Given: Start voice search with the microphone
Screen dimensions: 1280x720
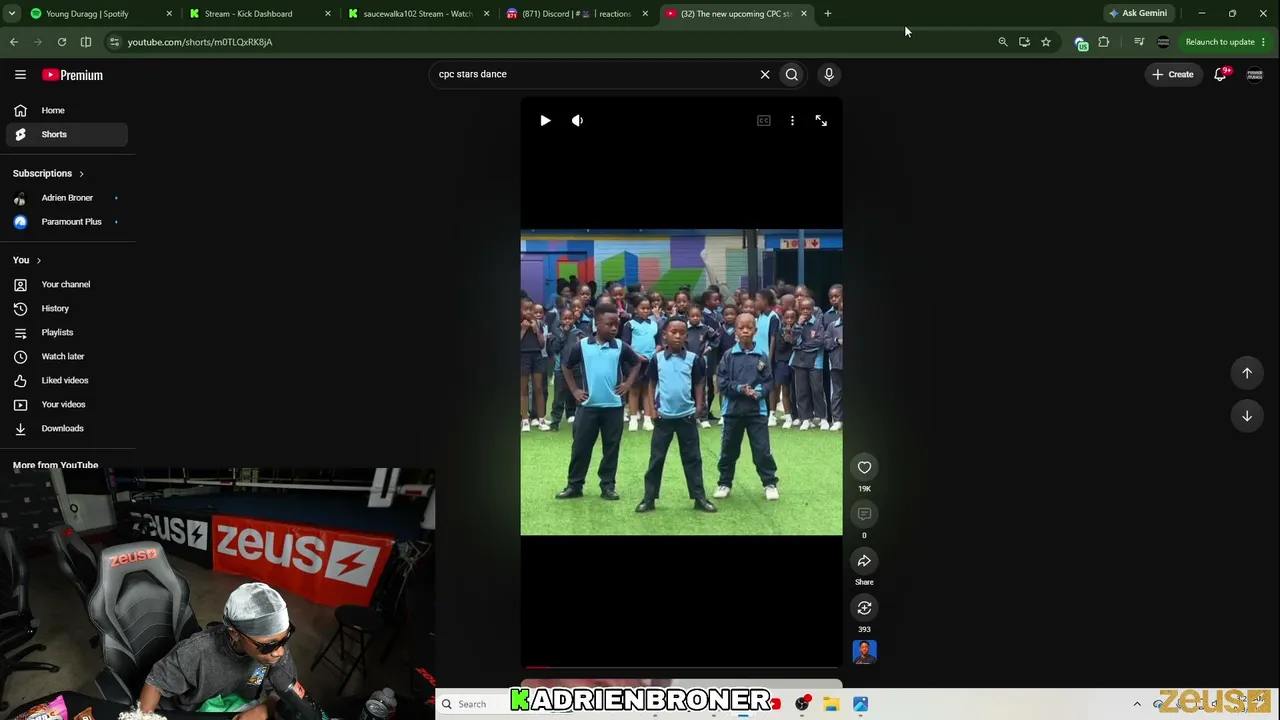Looking at the screenshot, I should pyautogui.click(x=829, y=74).
